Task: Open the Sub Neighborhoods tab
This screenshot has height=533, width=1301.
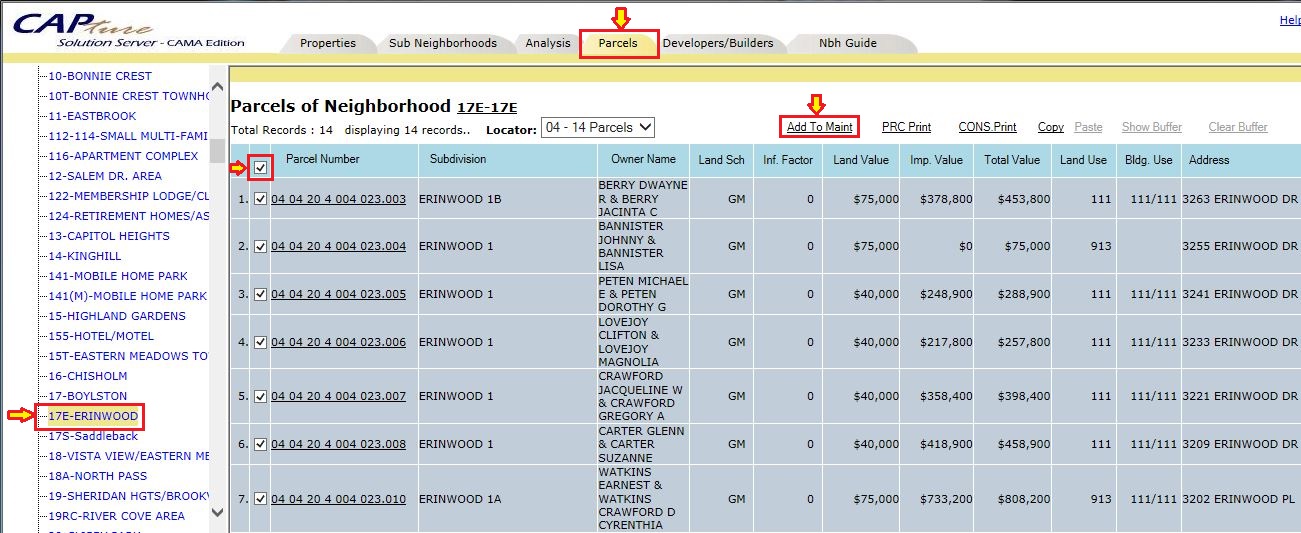Action: tap(442, 43)
